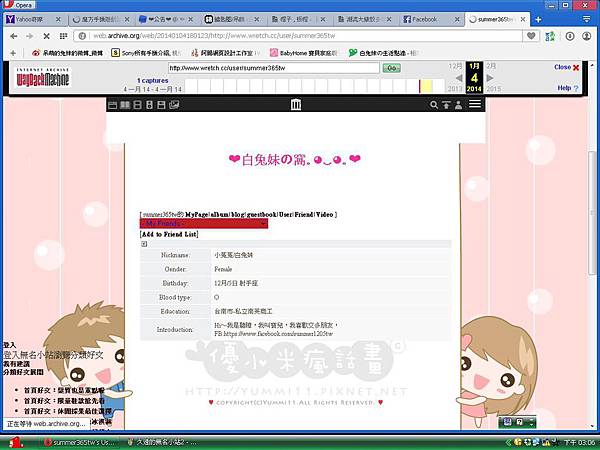Open the MyPage link
600x450 pixels.
click(197, 214)
